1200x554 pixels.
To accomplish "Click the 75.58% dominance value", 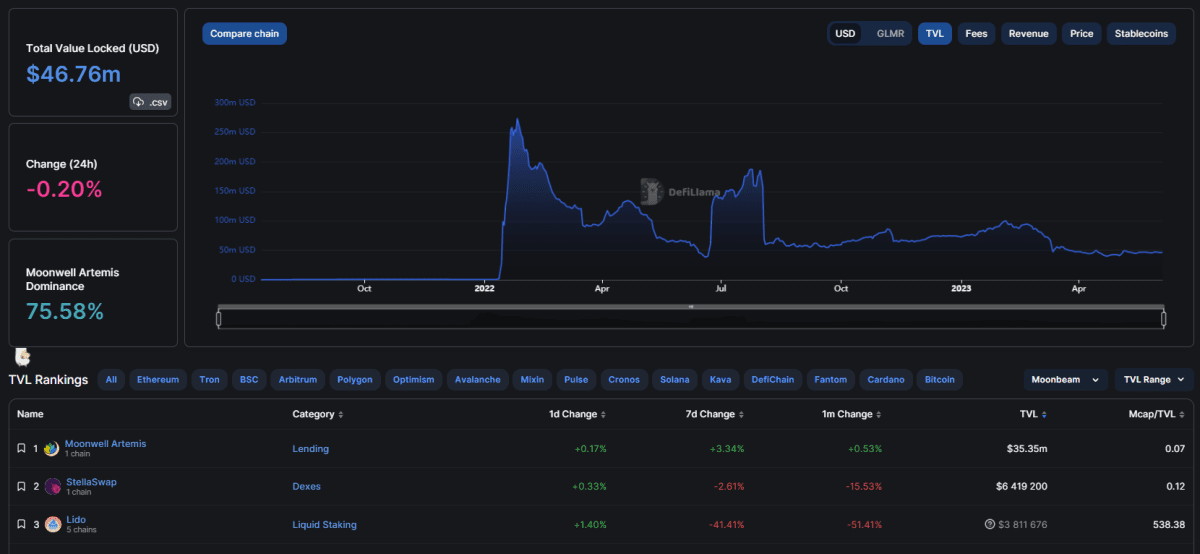I will click(65, 311).
